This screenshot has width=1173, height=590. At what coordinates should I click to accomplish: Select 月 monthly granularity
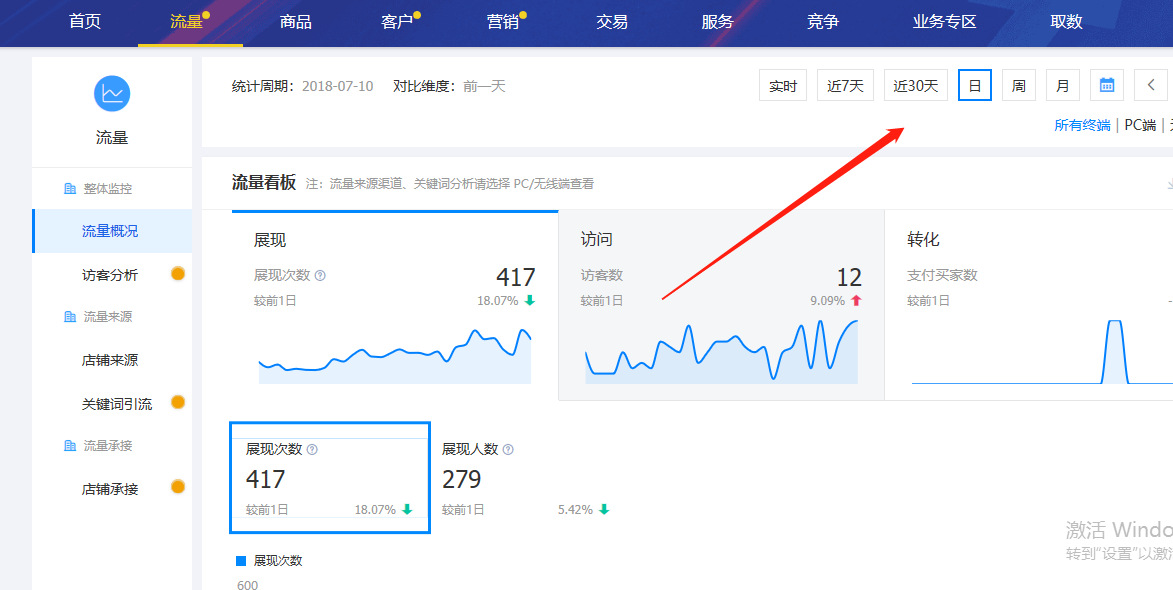[1062, 85]
